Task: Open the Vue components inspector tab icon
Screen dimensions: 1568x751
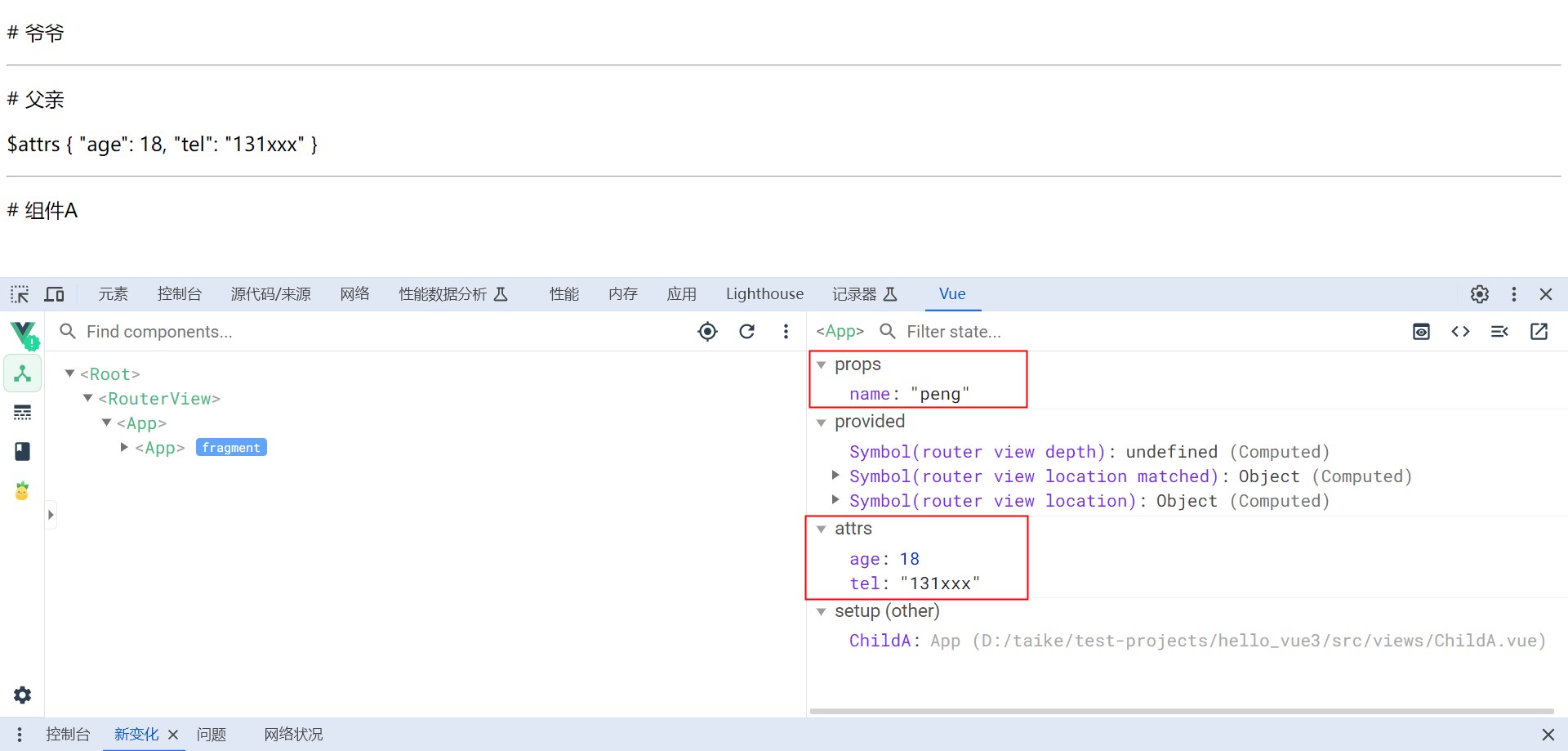Action: coord(23,373)
